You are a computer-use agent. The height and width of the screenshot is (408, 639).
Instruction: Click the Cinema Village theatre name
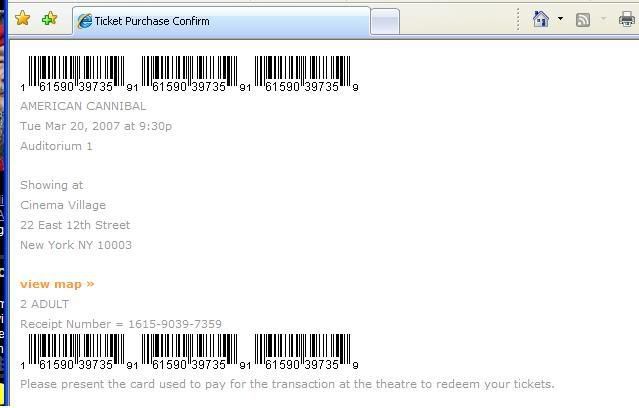[x=63, y=205]
